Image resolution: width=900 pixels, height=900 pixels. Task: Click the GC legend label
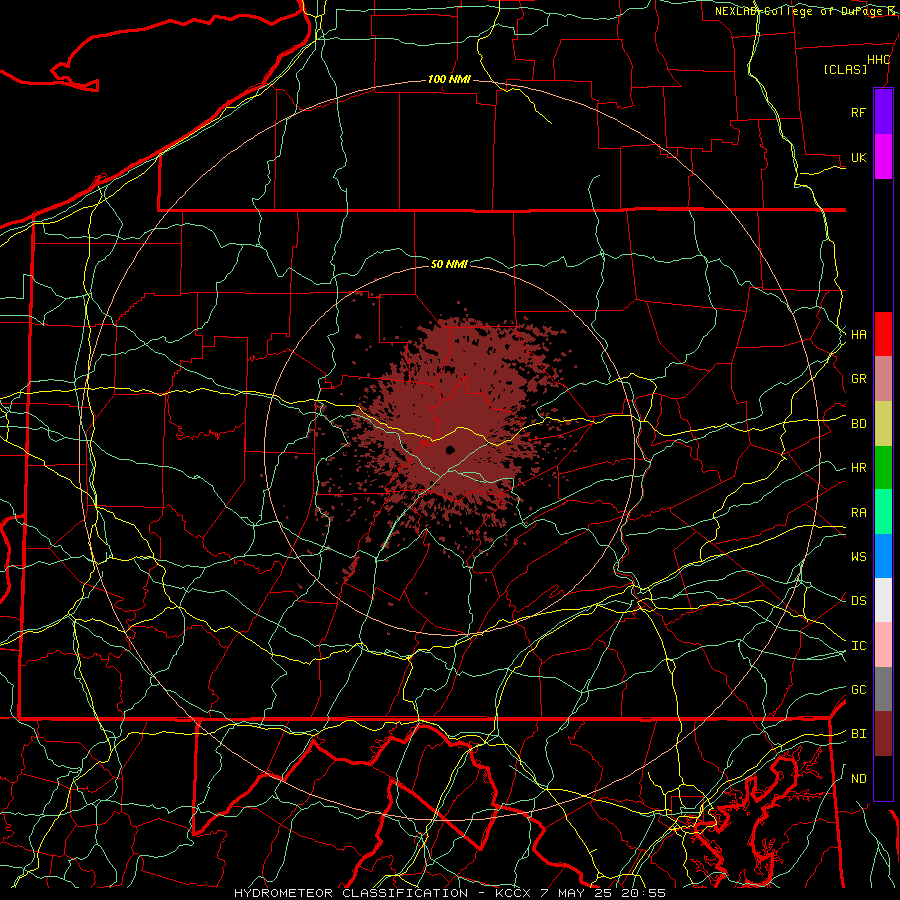pyautogui.click(x=858, y=690)
